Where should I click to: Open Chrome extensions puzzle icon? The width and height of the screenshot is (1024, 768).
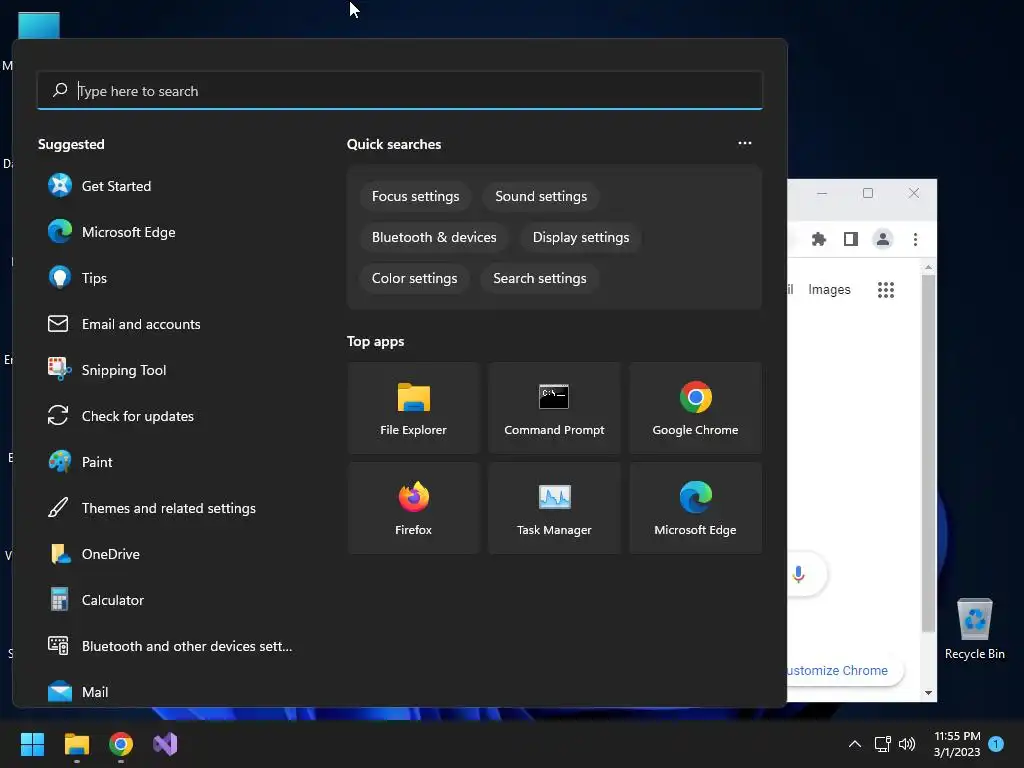(818, 239)
